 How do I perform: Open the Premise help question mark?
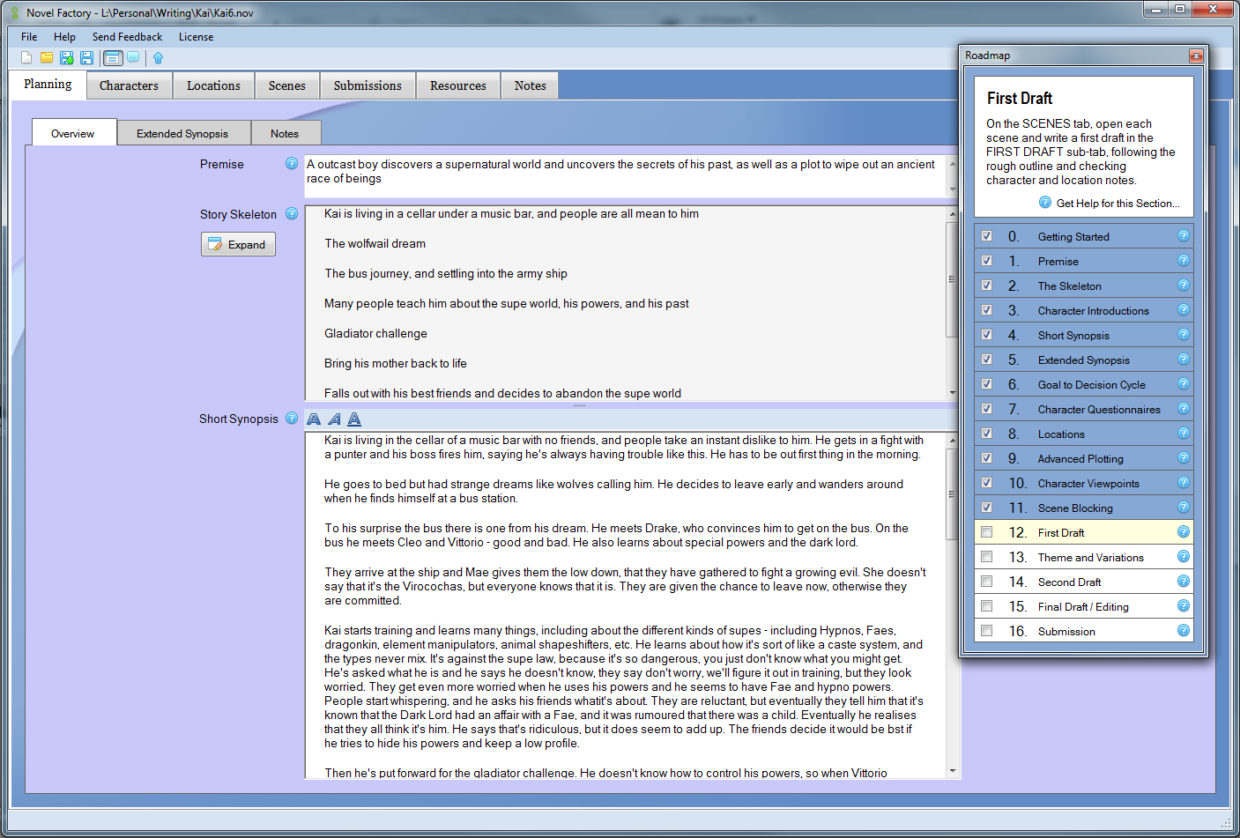point(290,164)
